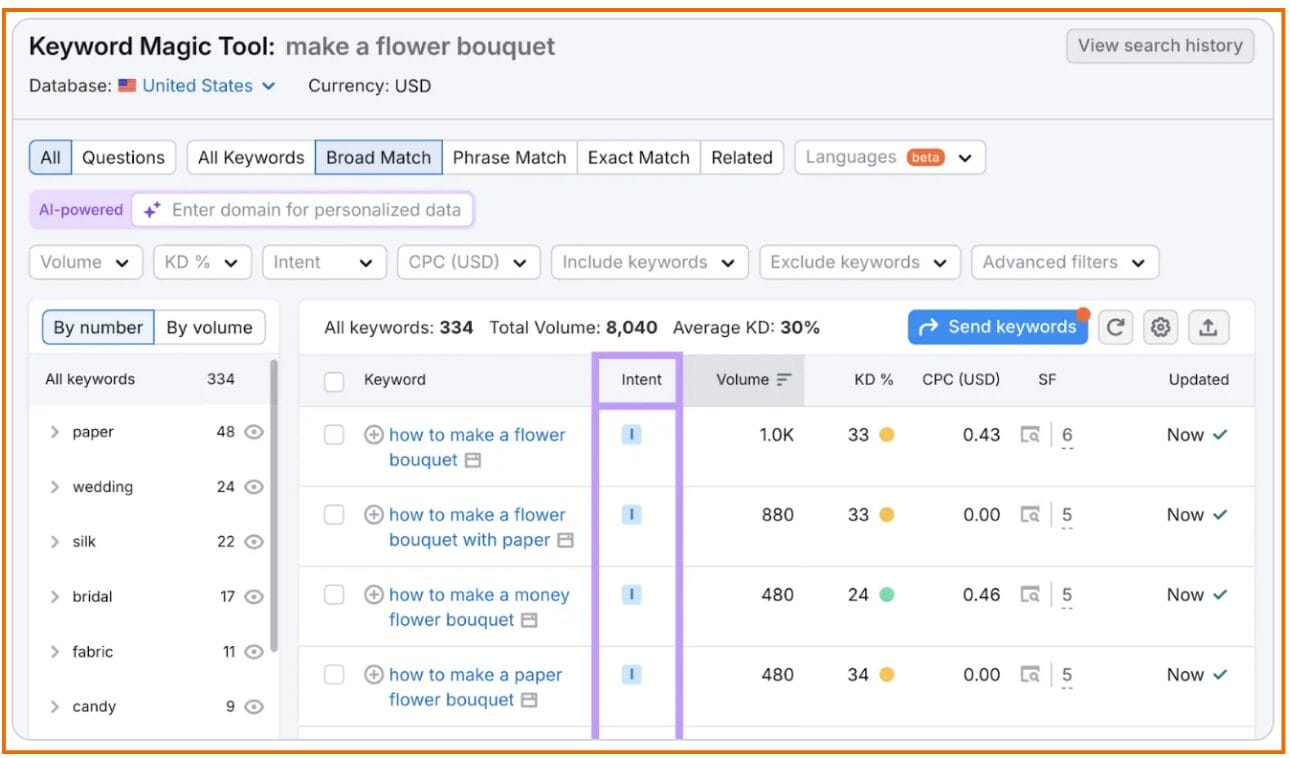Expand the wedding keyword group

(55, 487)
